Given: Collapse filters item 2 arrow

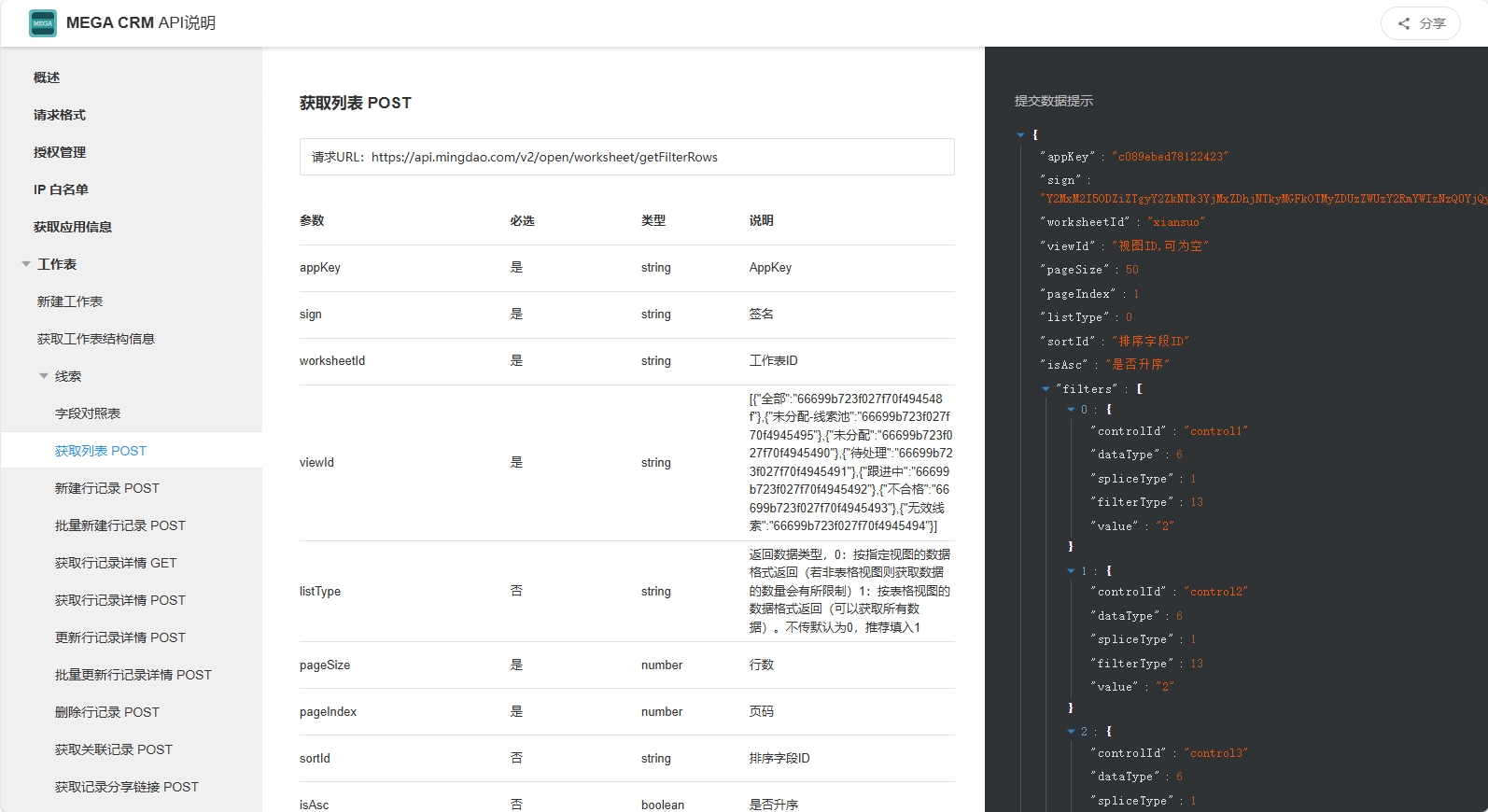Looking at the screenshot, I should tap(1071, 732).
